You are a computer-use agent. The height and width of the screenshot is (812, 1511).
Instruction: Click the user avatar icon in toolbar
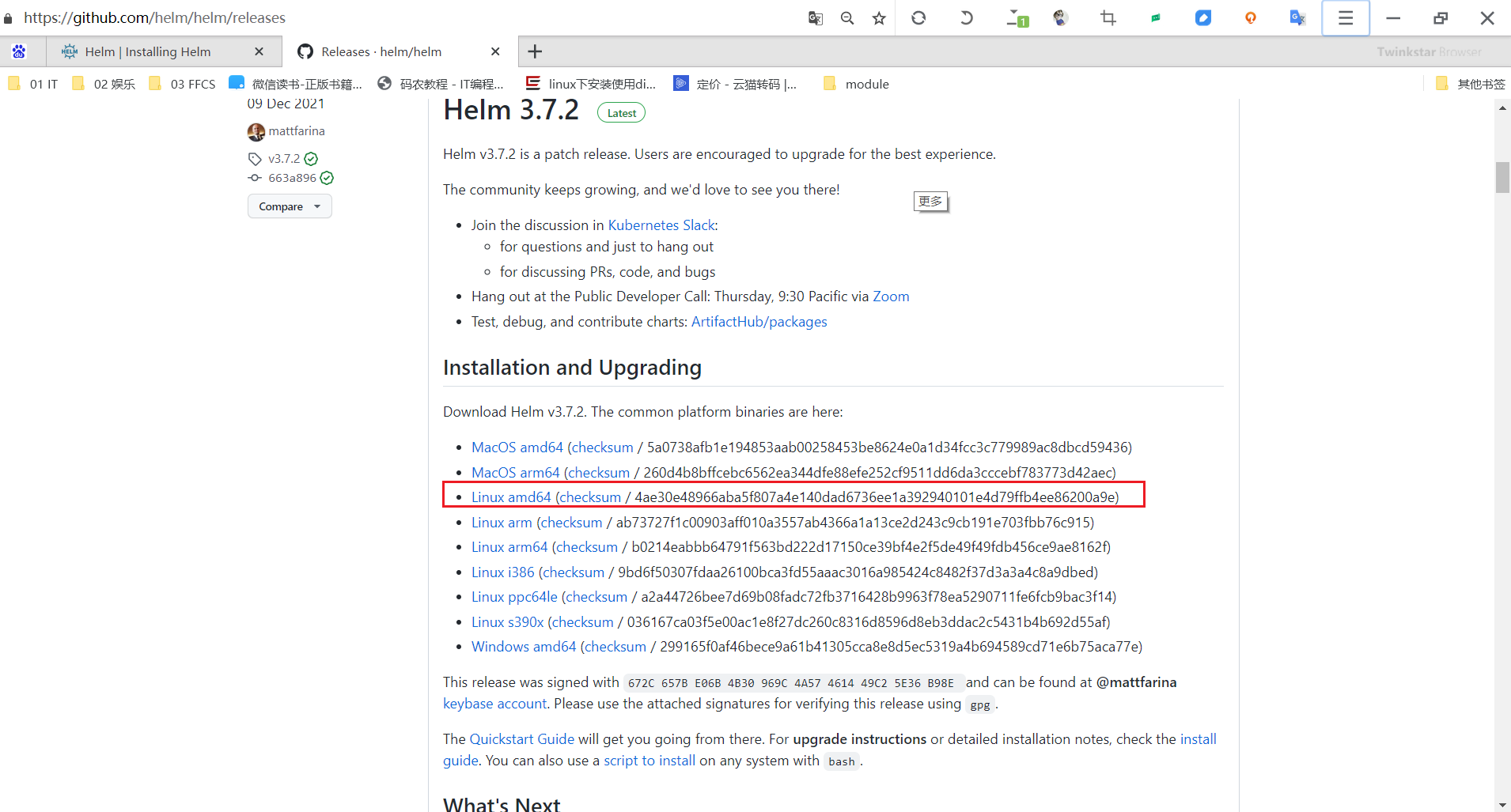[x=1061, y=17]
